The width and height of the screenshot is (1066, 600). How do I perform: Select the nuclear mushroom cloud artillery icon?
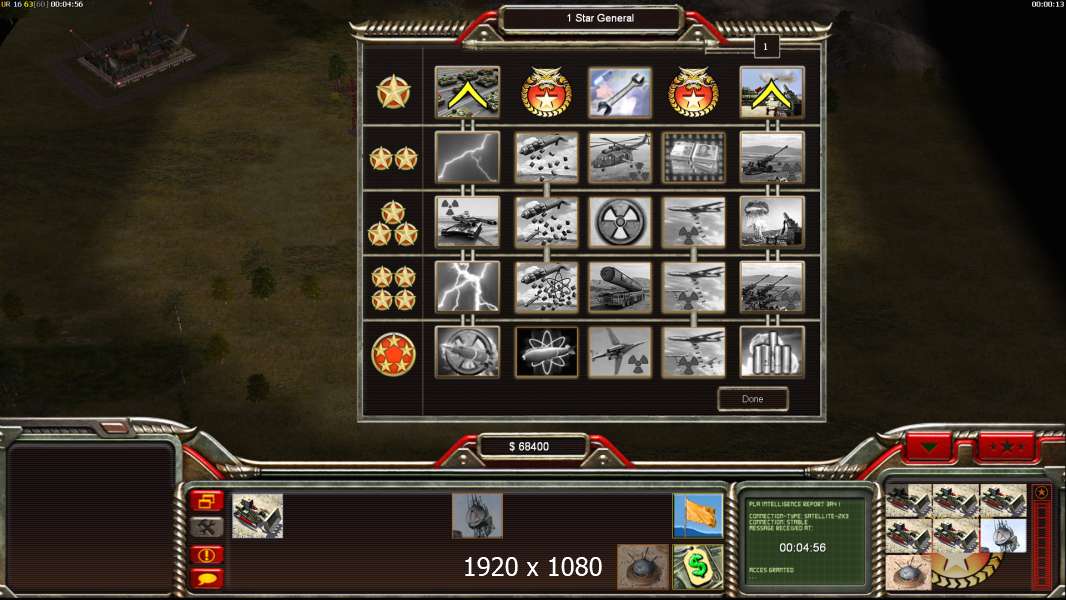point(772,223)
